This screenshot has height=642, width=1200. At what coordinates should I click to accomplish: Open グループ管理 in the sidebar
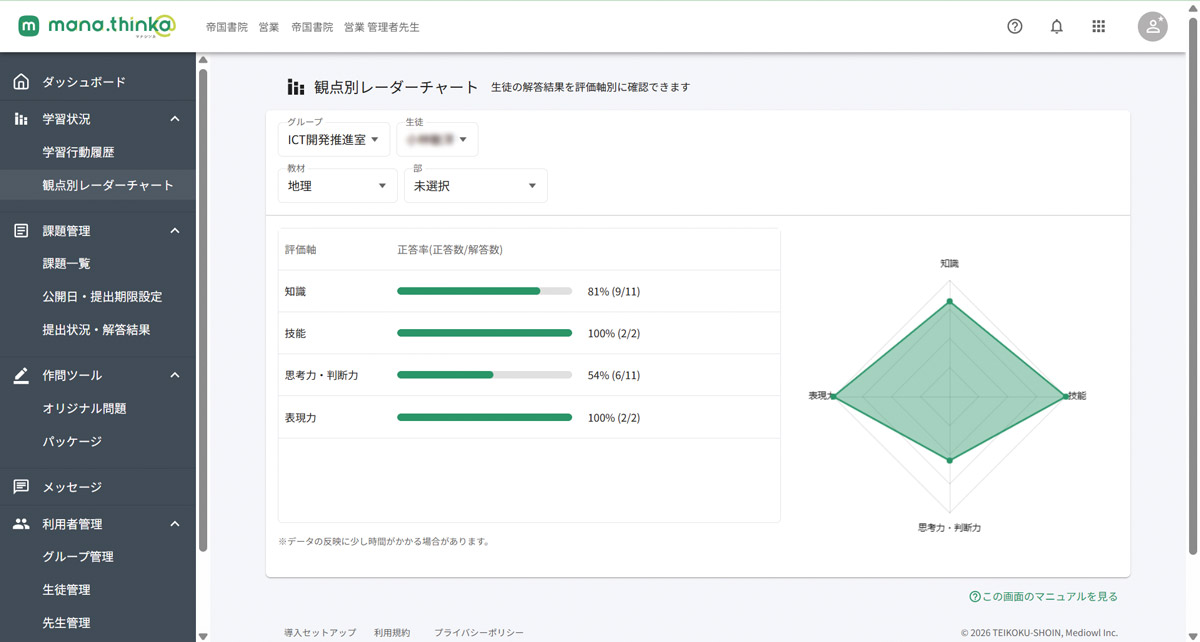tap(78, 557)
